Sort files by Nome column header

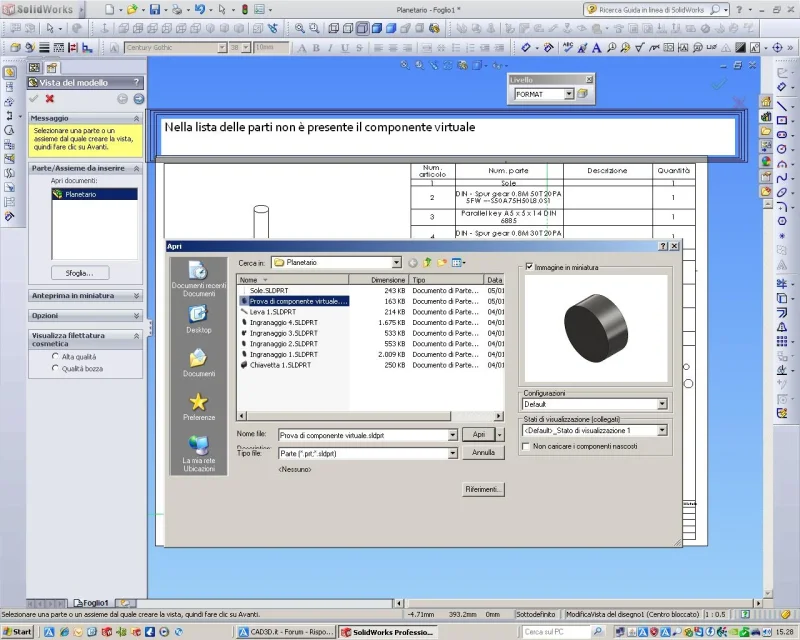[x=293, y=280]
